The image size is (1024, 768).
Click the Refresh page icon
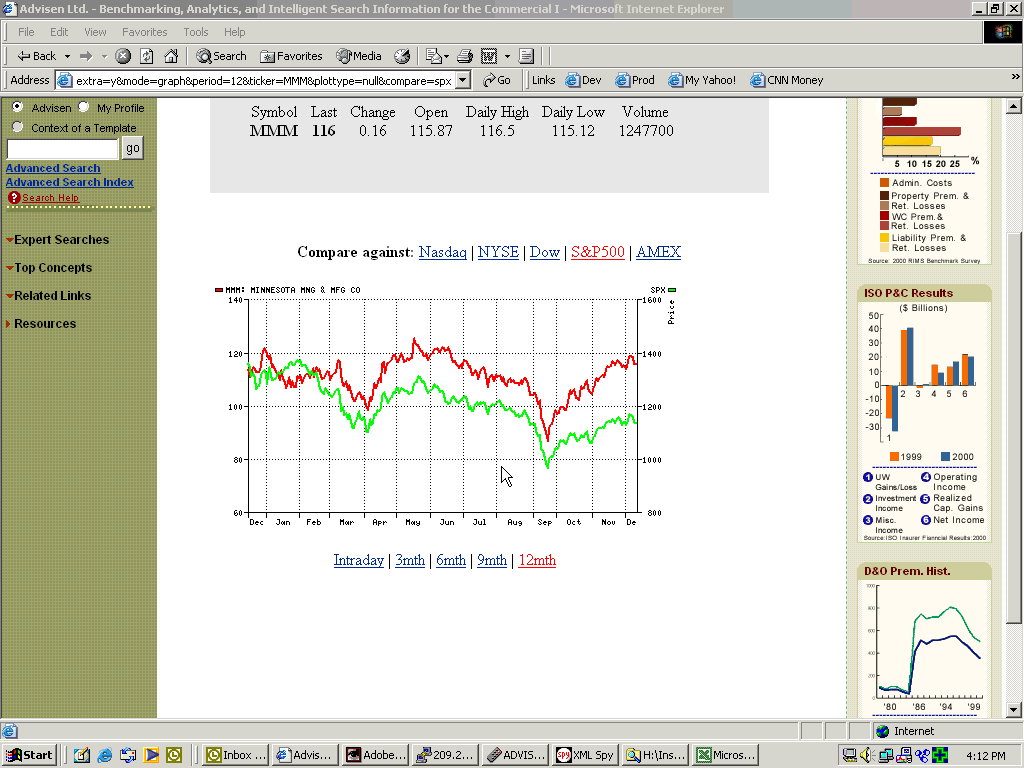(147, 56)
